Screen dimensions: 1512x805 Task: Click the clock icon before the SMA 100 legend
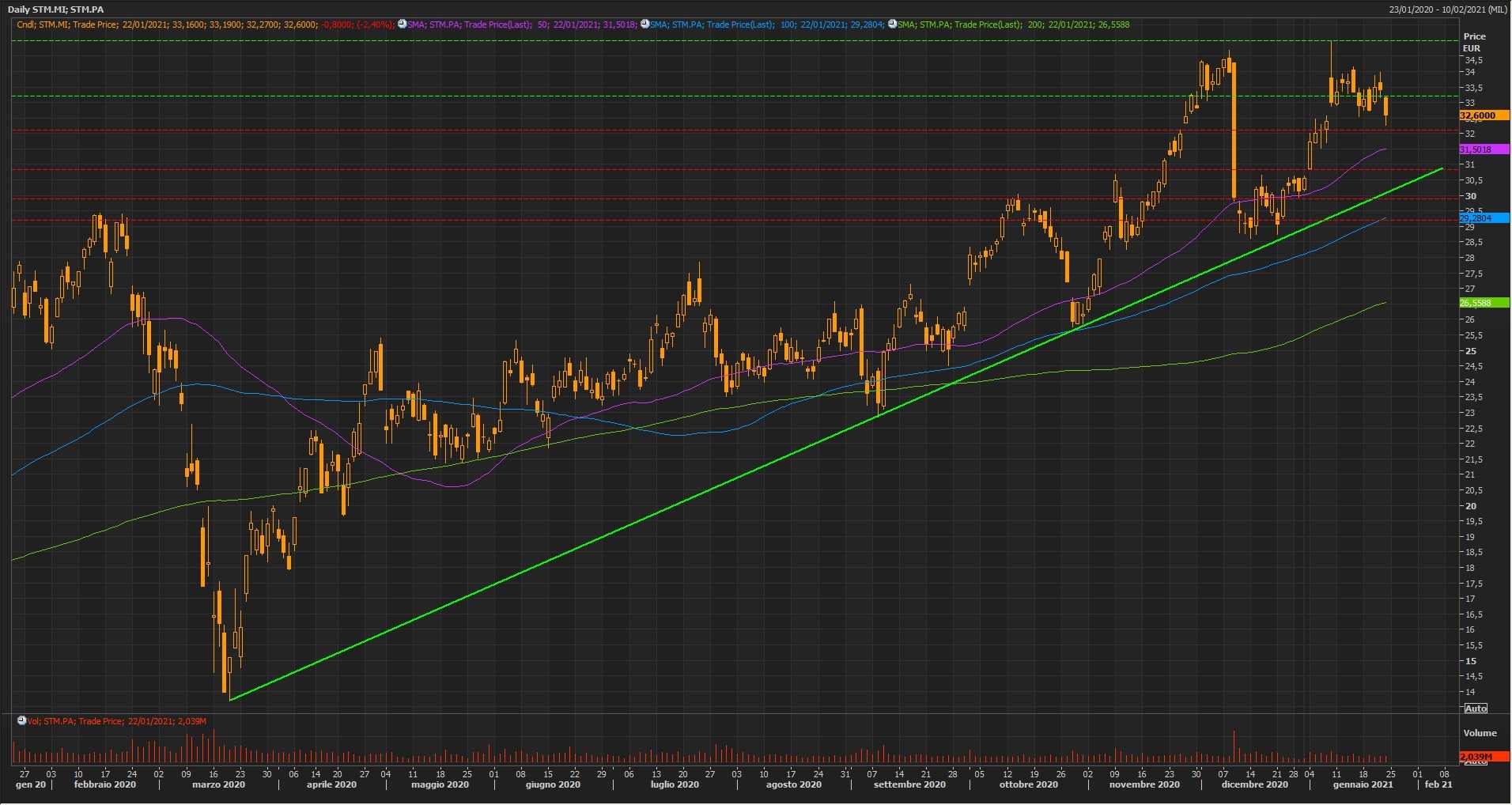tap(644, 25)
